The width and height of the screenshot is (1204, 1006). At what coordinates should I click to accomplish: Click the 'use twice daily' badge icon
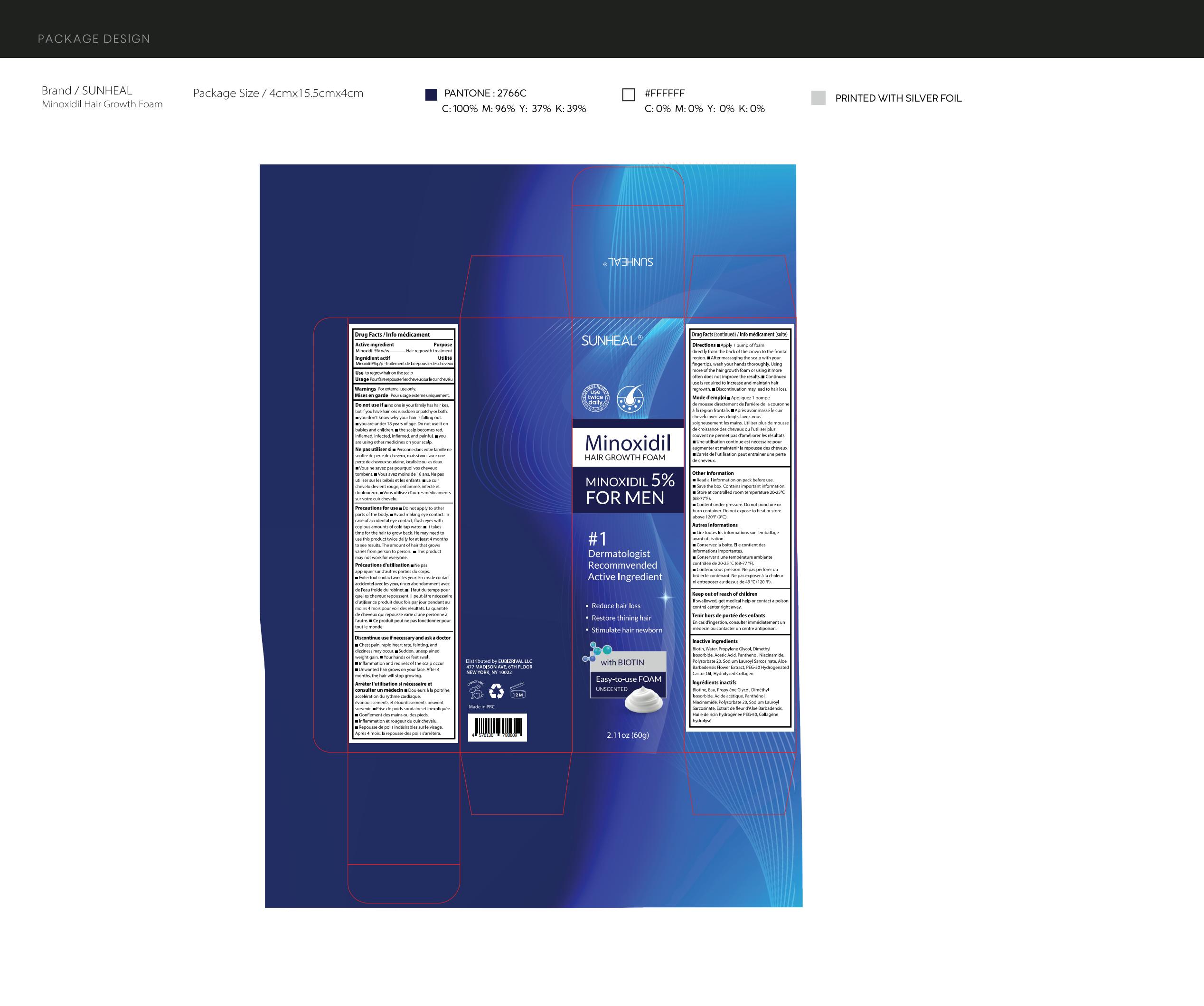click(x=595, y=398)
